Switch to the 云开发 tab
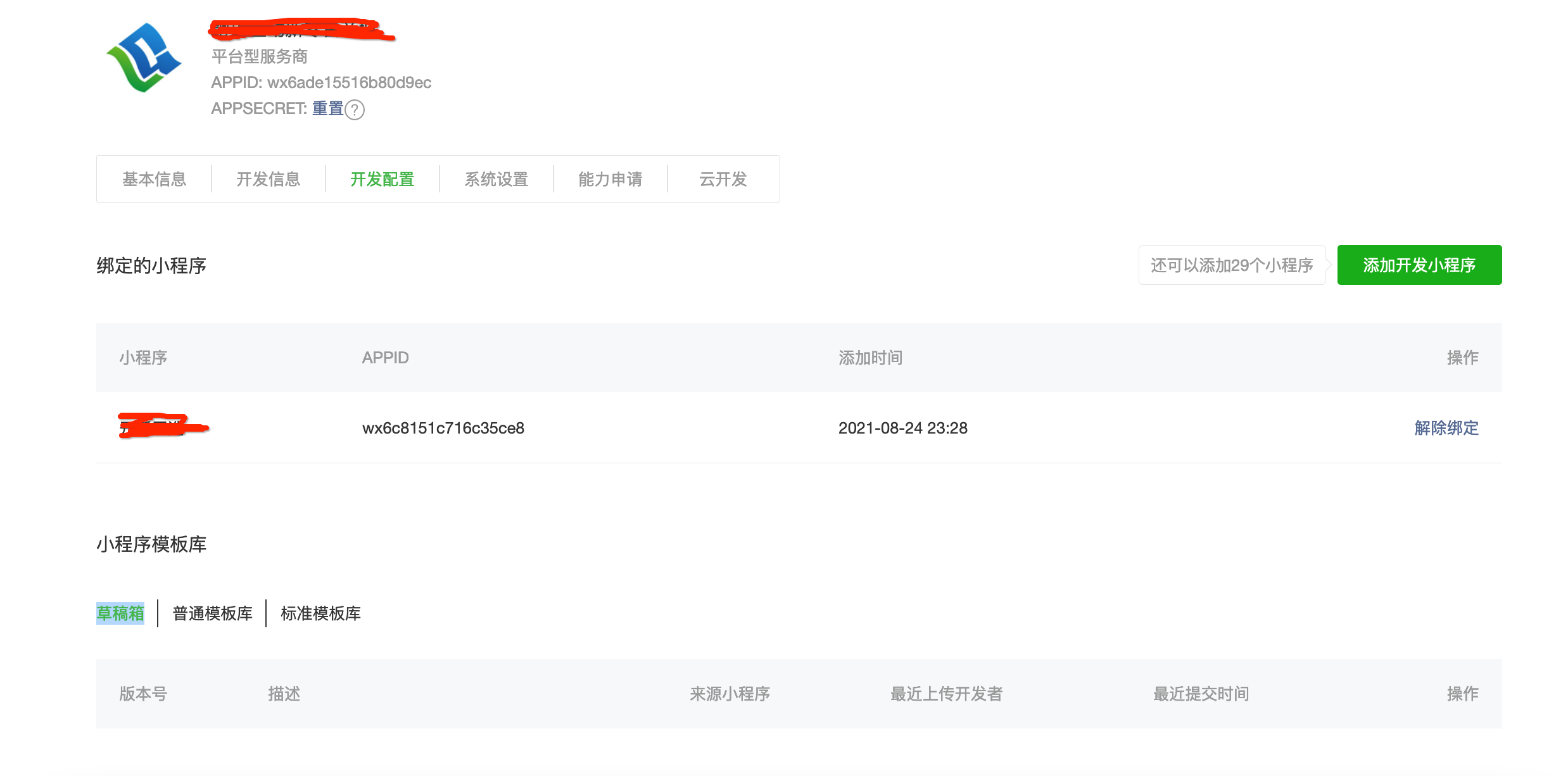Image resolution: width=1568 pixels, height=776 pixels. pyautogui.click(x=723, y=179)
